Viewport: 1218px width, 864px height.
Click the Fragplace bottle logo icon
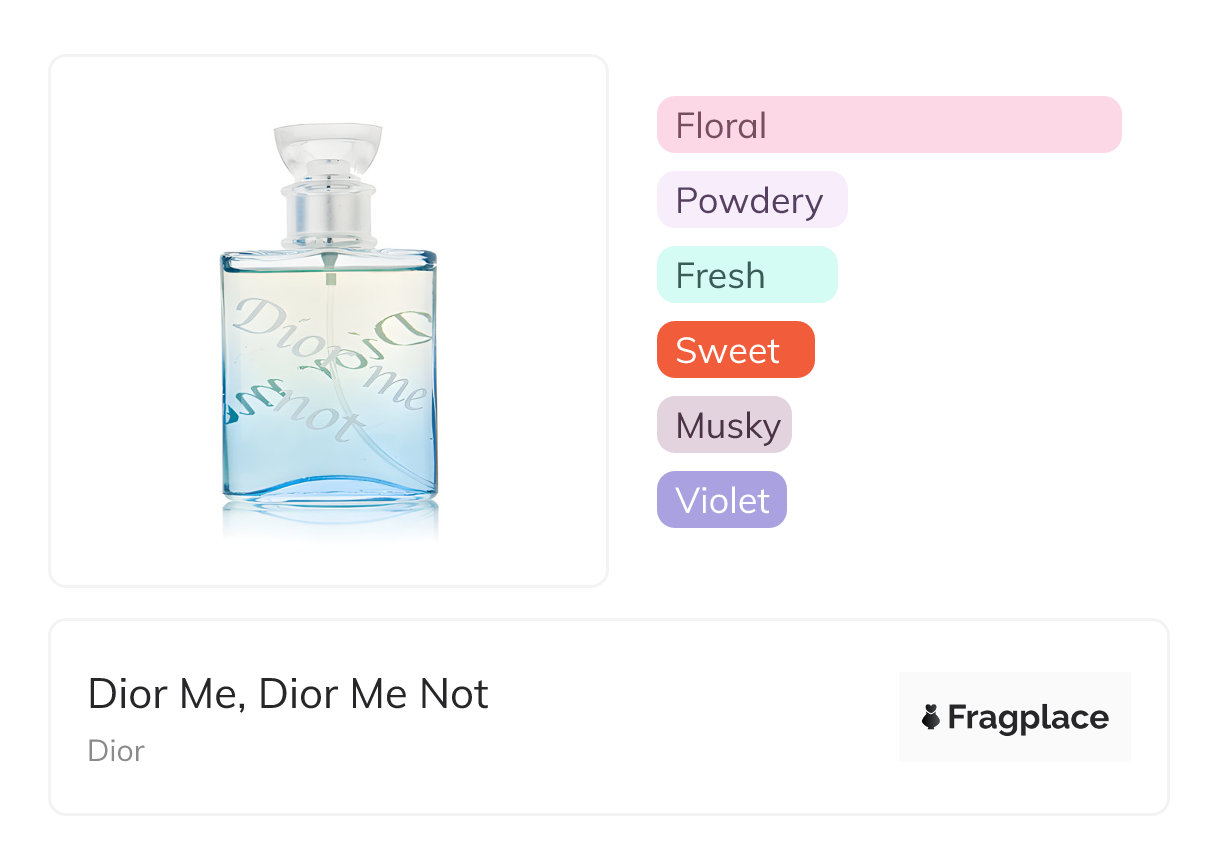tap(931, 717)
